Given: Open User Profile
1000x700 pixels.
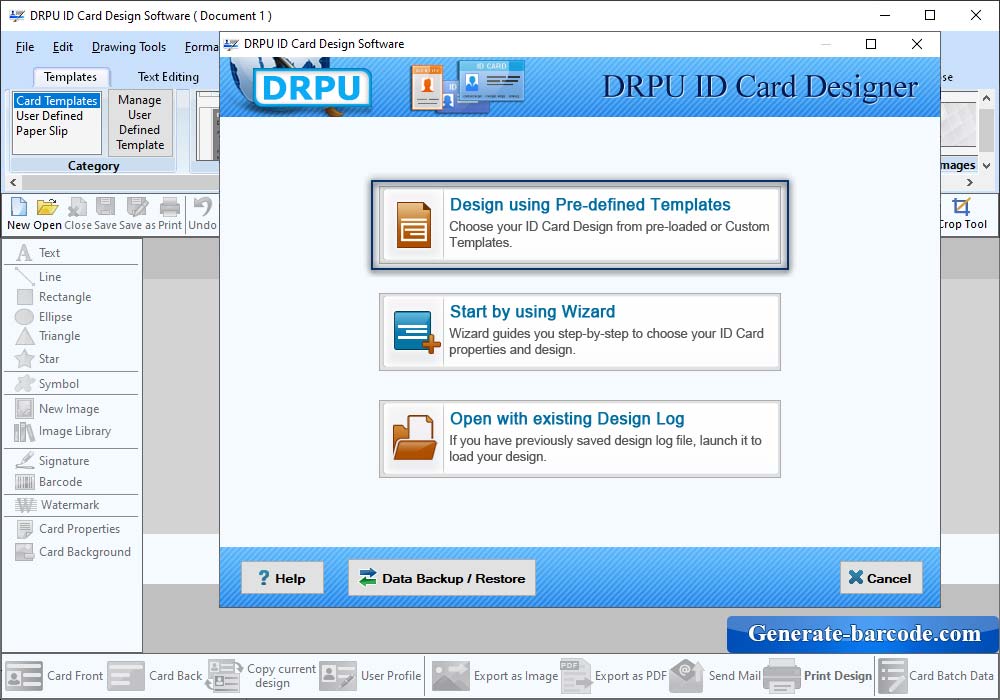Looking at the screenshot, I should point(371,676).
